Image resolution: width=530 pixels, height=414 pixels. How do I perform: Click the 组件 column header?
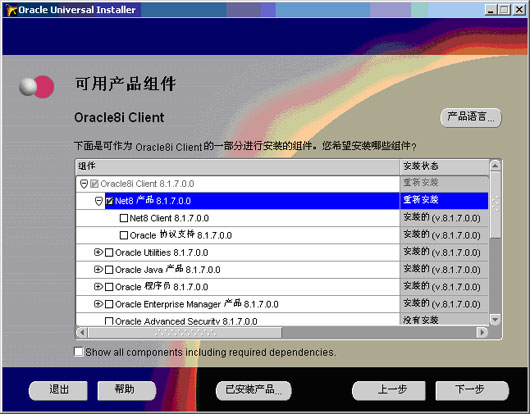(x=238, y=167)
